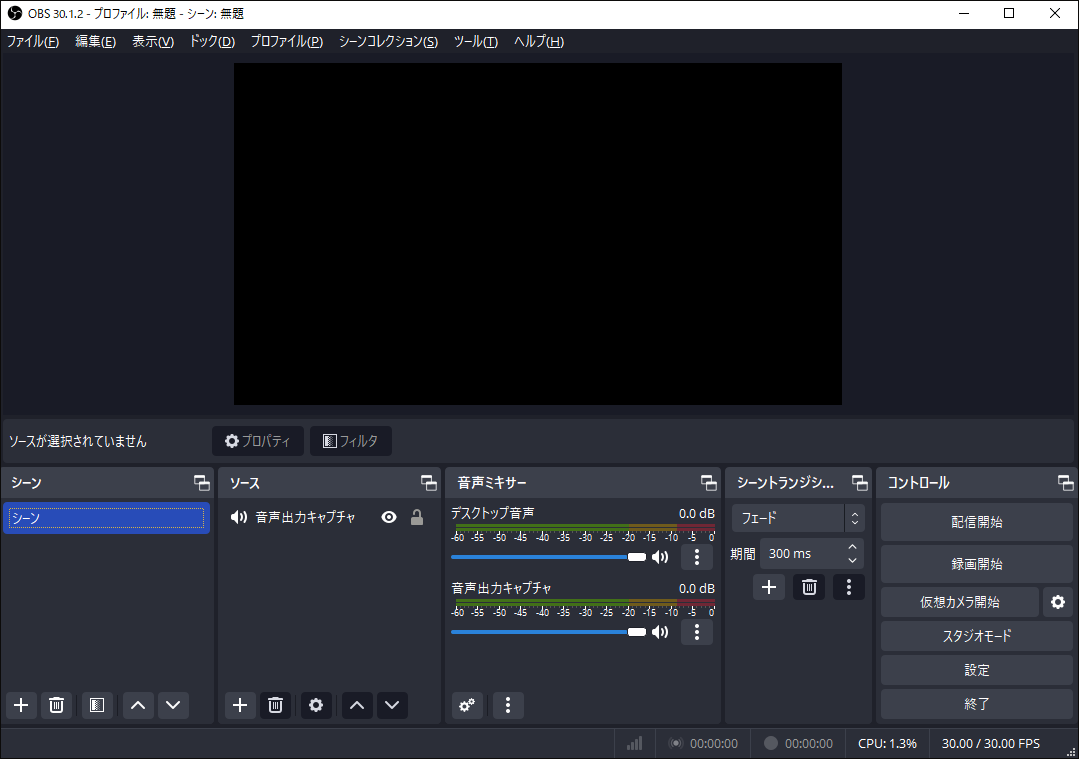This screenshot has width=1079, height=759.
Task: Open デスクトップ音声 three-dot options menu
Action: 696,557
